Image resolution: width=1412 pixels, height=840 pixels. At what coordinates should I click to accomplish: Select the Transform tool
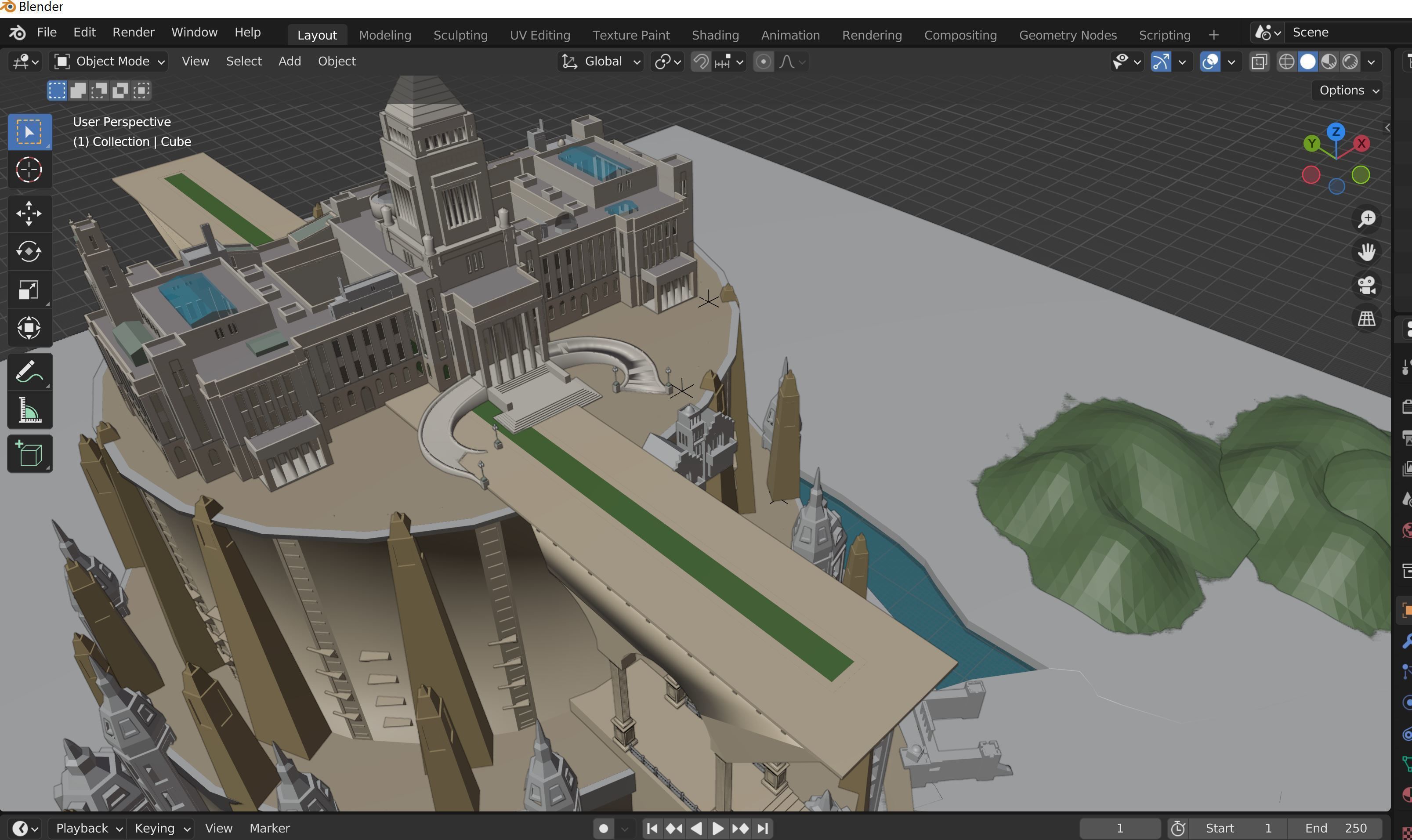coord(29,328)
